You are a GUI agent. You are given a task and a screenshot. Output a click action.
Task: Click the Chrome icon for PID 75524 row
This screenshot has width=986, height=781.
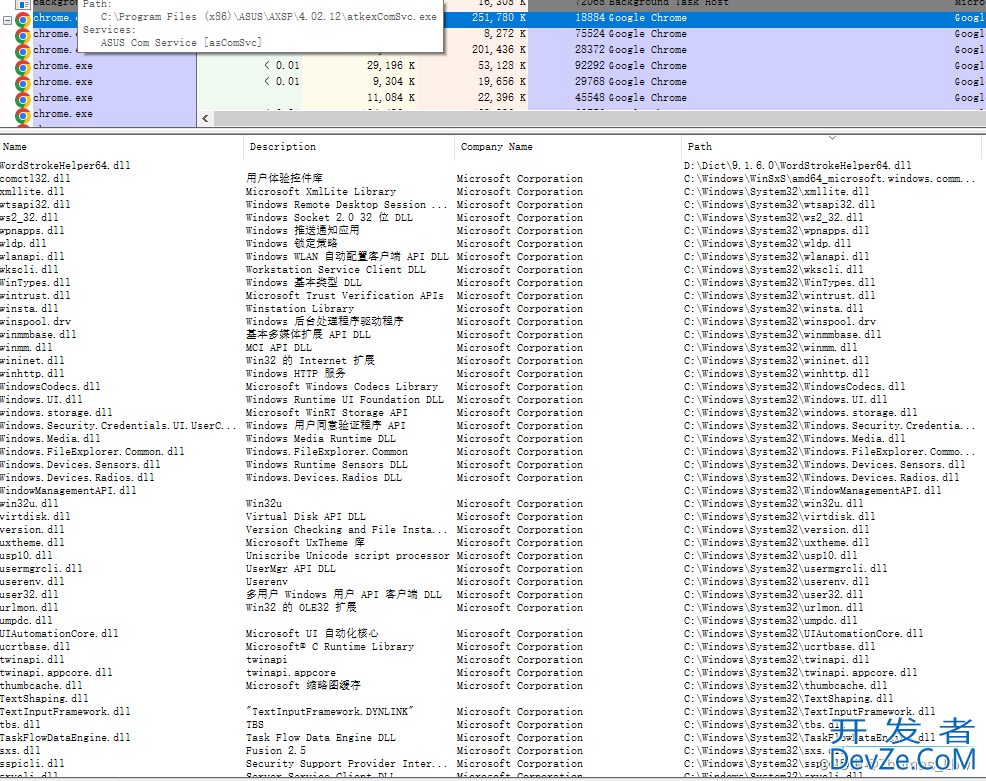pos(23,35)
